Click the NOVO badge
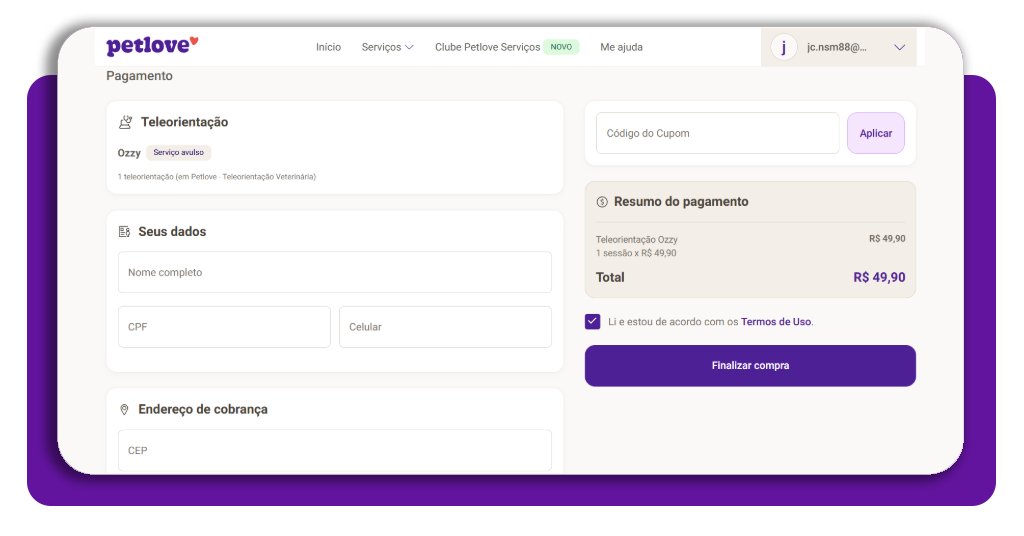Viewport: 1024px width, 536px height. pos(561,47)
